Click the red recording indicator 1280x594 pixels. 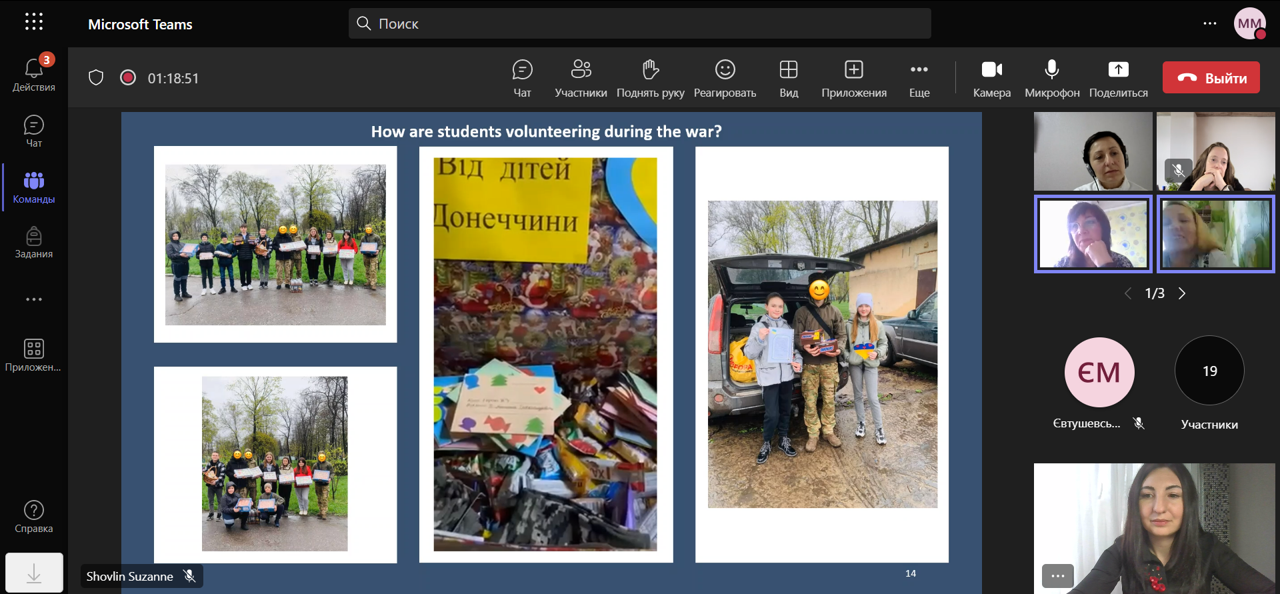tap(128, 77)
